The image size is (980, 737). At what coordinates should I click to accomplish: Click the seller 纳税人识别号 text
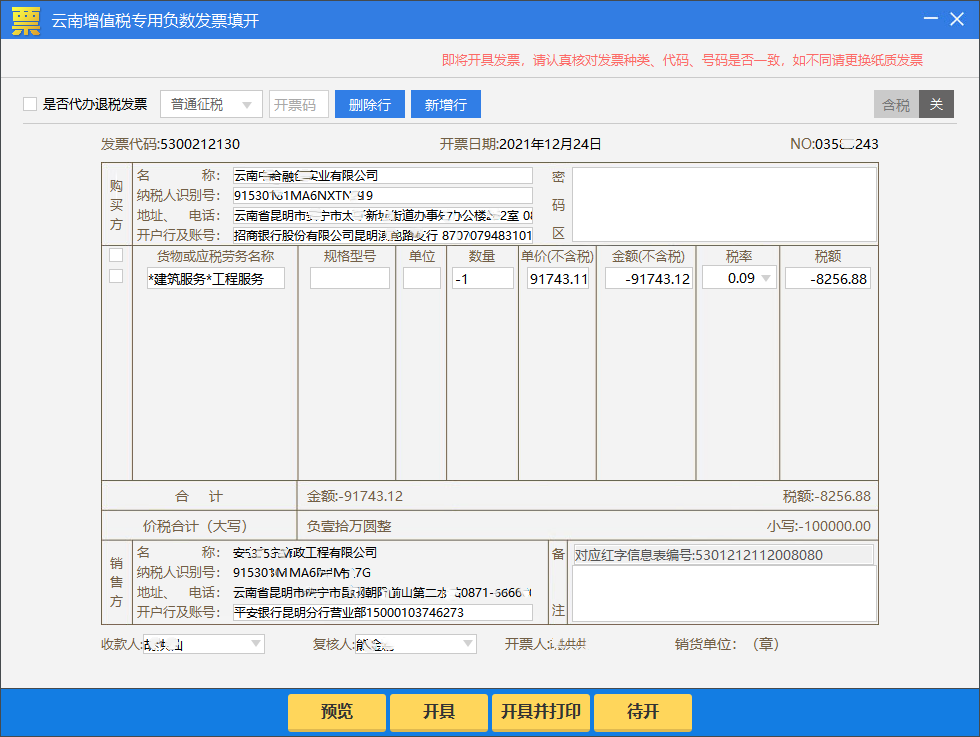point(302,573)
